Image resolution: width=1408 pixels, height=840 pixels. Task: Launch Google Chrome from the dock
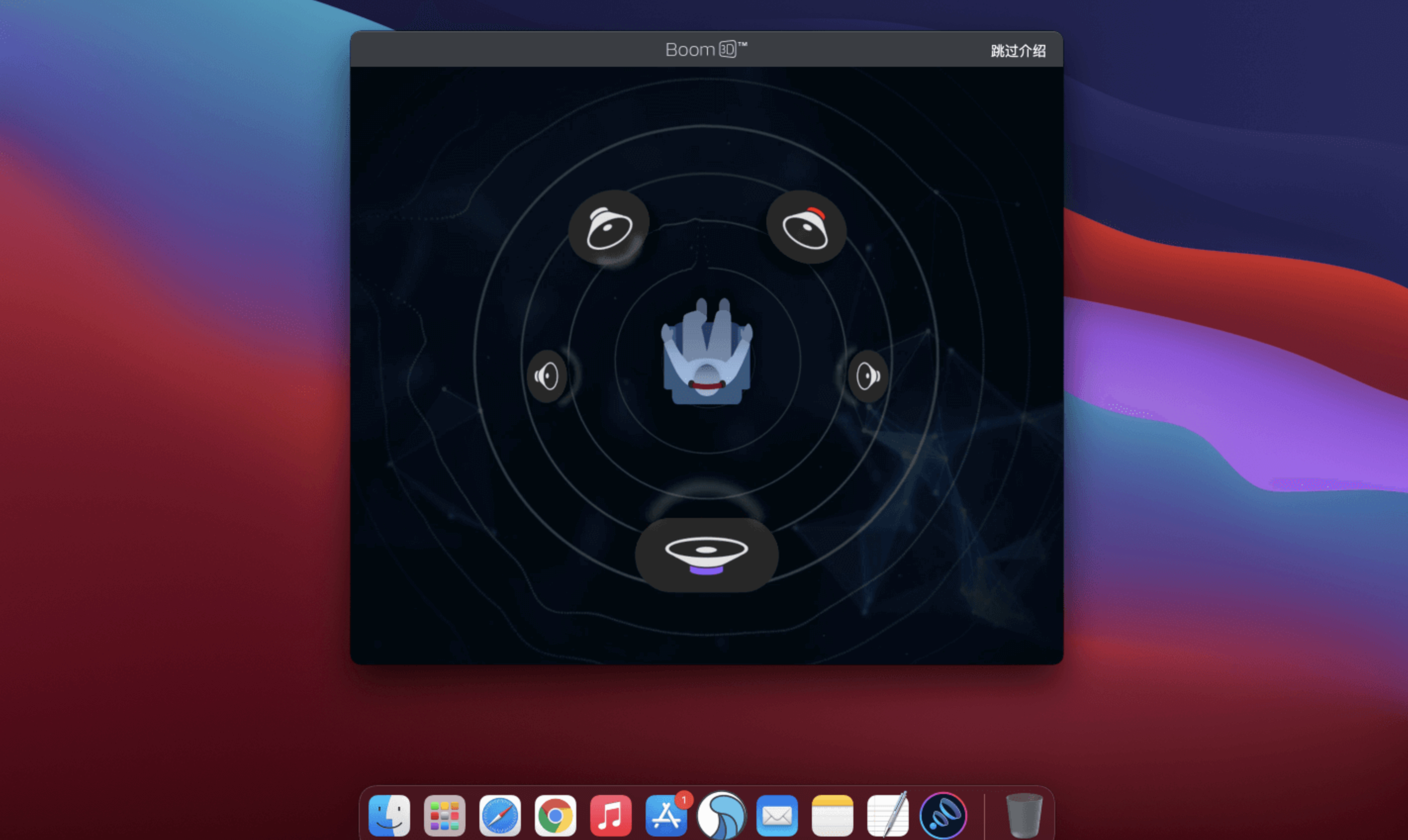(x=555, y=815)
